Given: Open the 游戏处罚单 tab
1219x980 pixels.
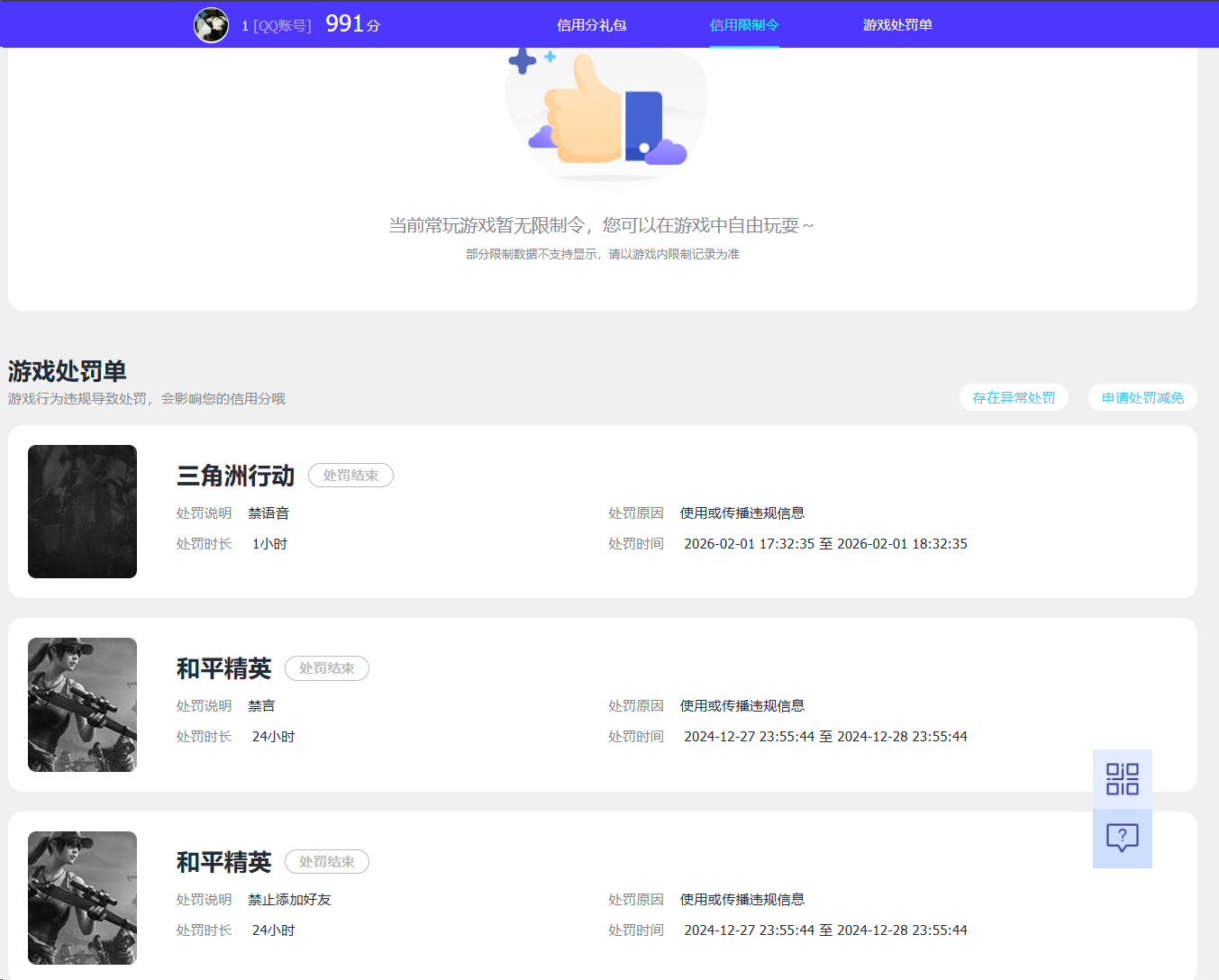Looking at the screenshot, I should [897, 24].
